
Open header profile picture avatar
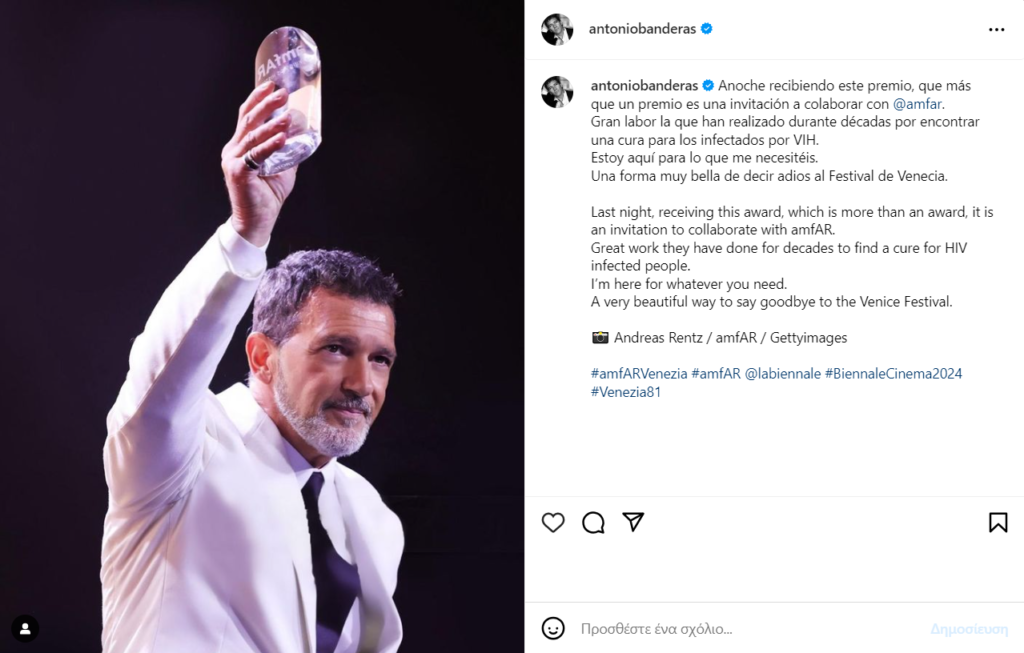coord(557,30)
